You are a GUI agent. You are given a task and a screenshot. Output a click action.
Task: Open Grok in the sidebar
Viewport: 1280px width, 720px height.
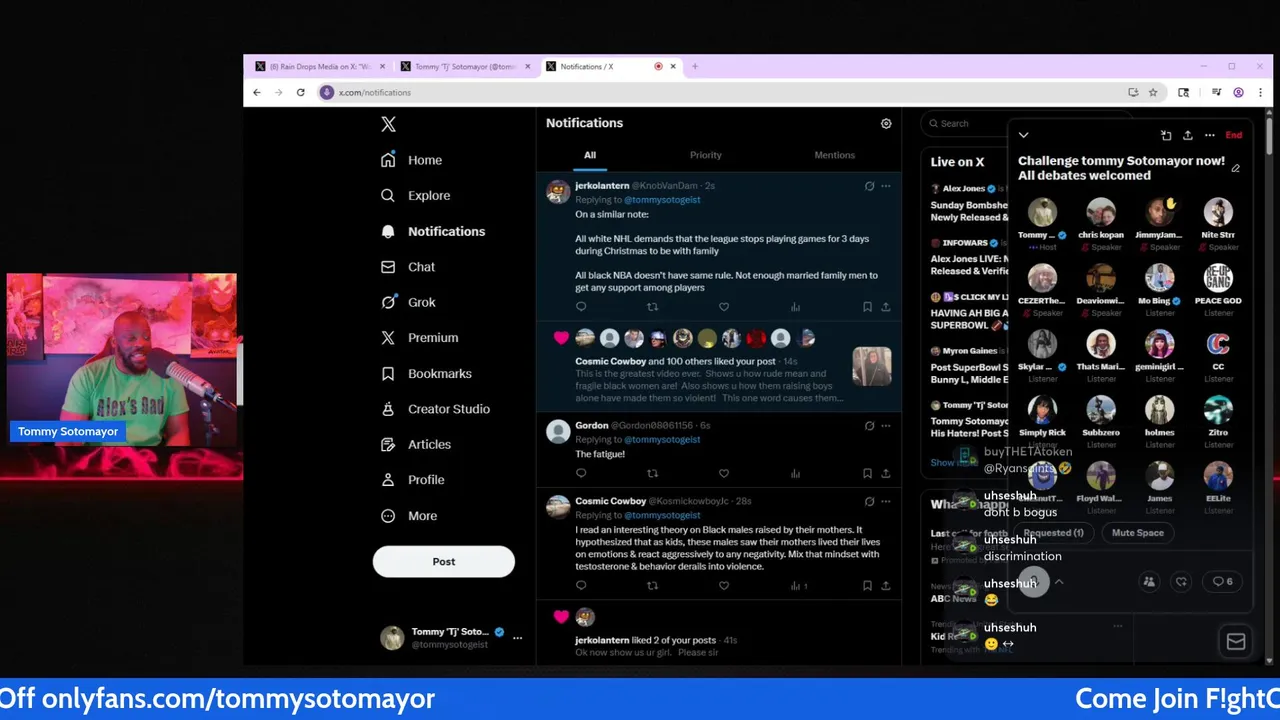pyautogui.click(x=408, y=302)
